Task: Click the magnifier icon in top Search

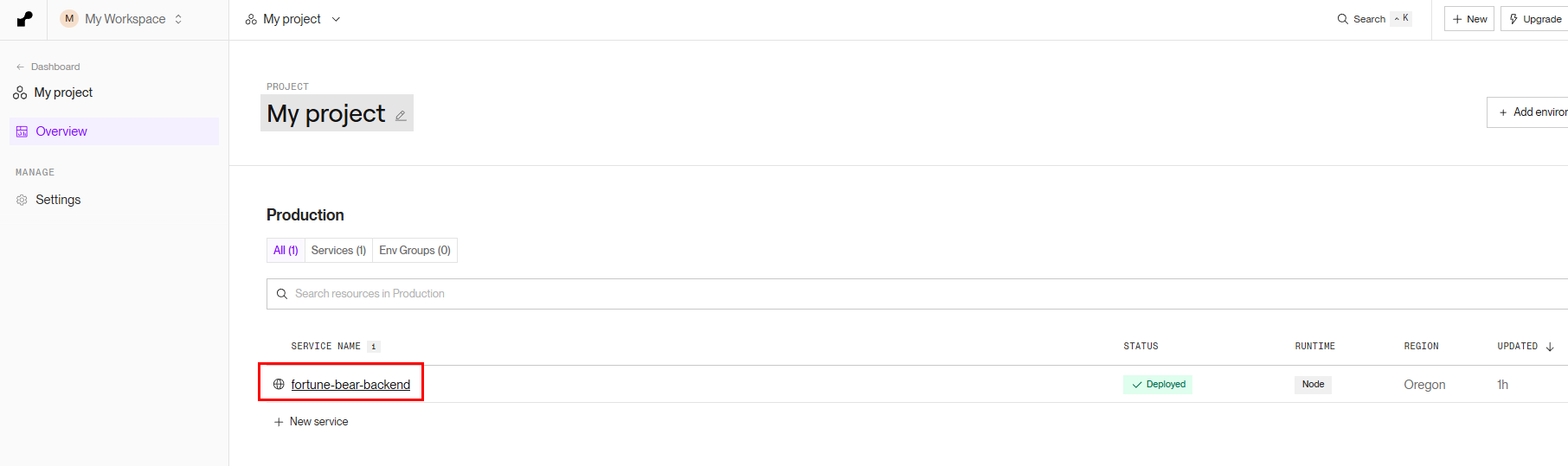Action: [x=1342, y=19]
